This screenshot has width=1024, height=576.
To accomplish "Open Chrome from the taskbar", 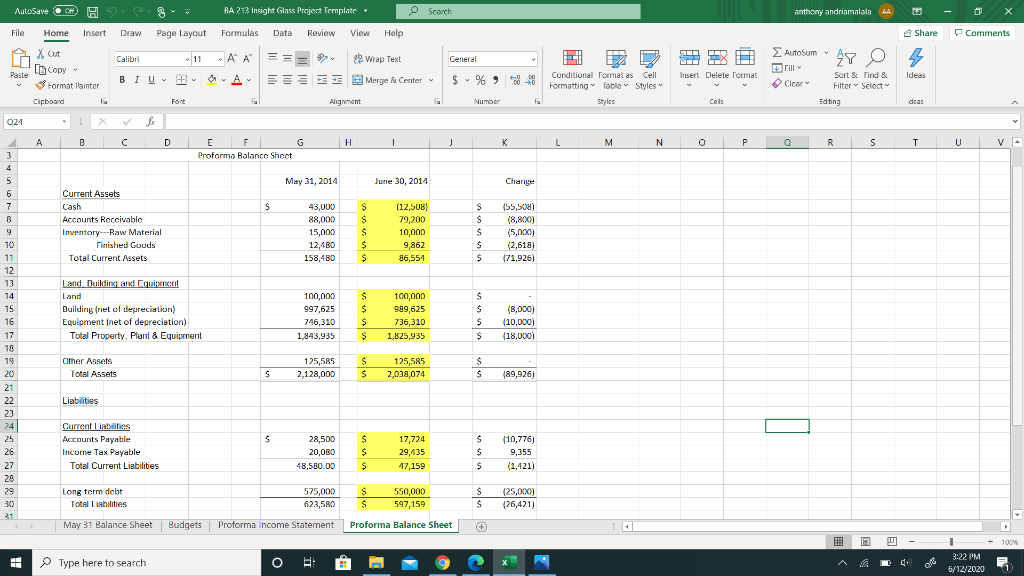I will [443, 562].
